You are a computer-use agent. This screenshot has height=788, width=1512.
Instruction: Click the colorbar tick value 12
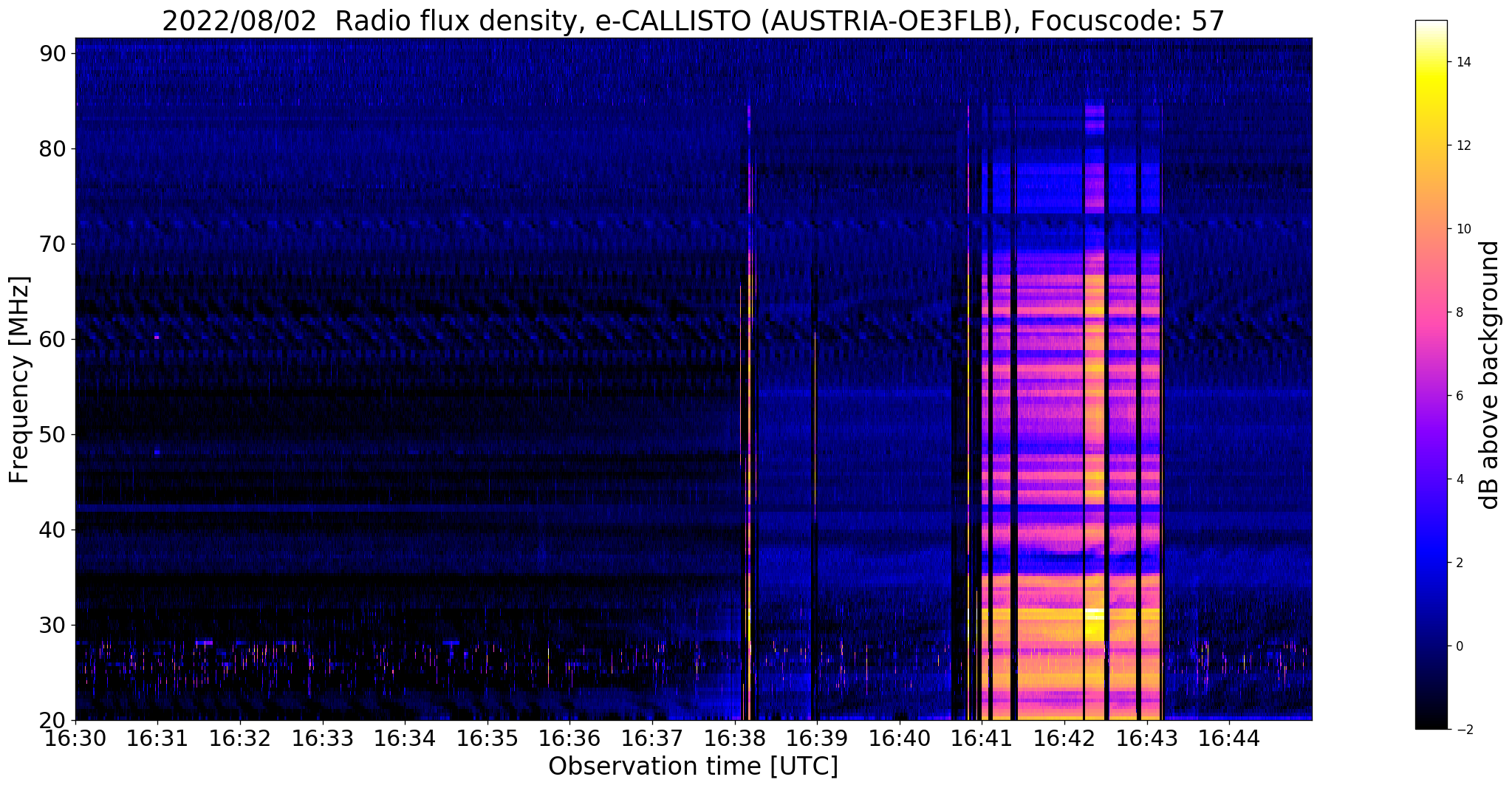[1463, 145]
